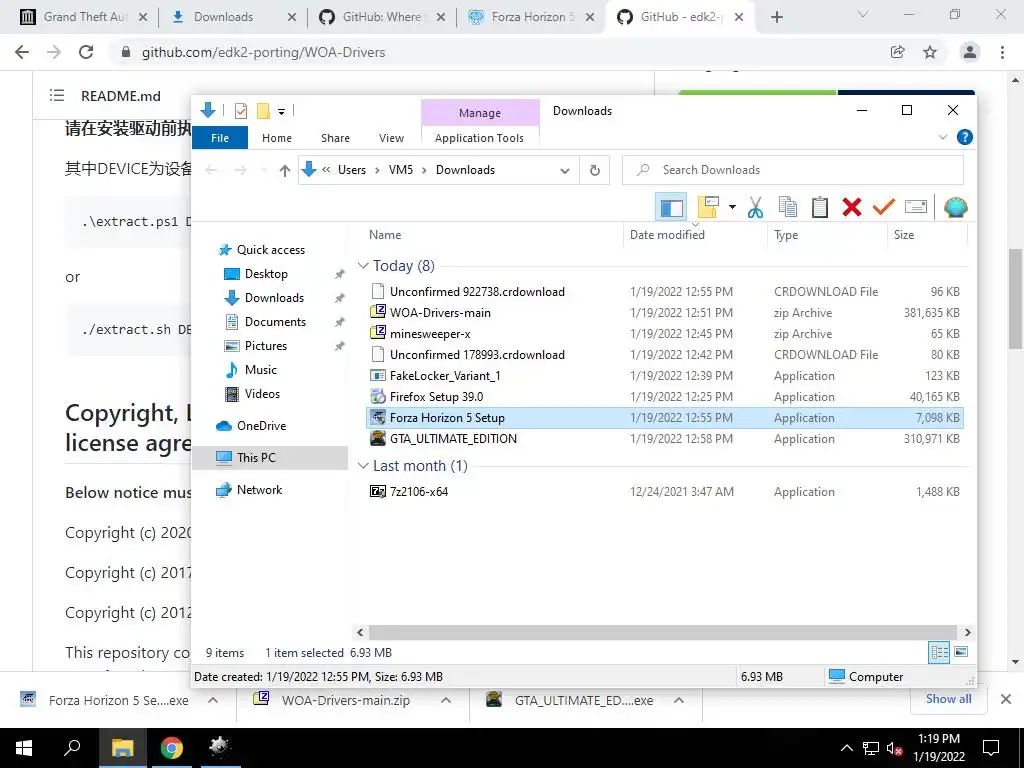The image size is (1024, 768).
Task: Switch to details view icon in status bar
Action: (x=939, y=652)
